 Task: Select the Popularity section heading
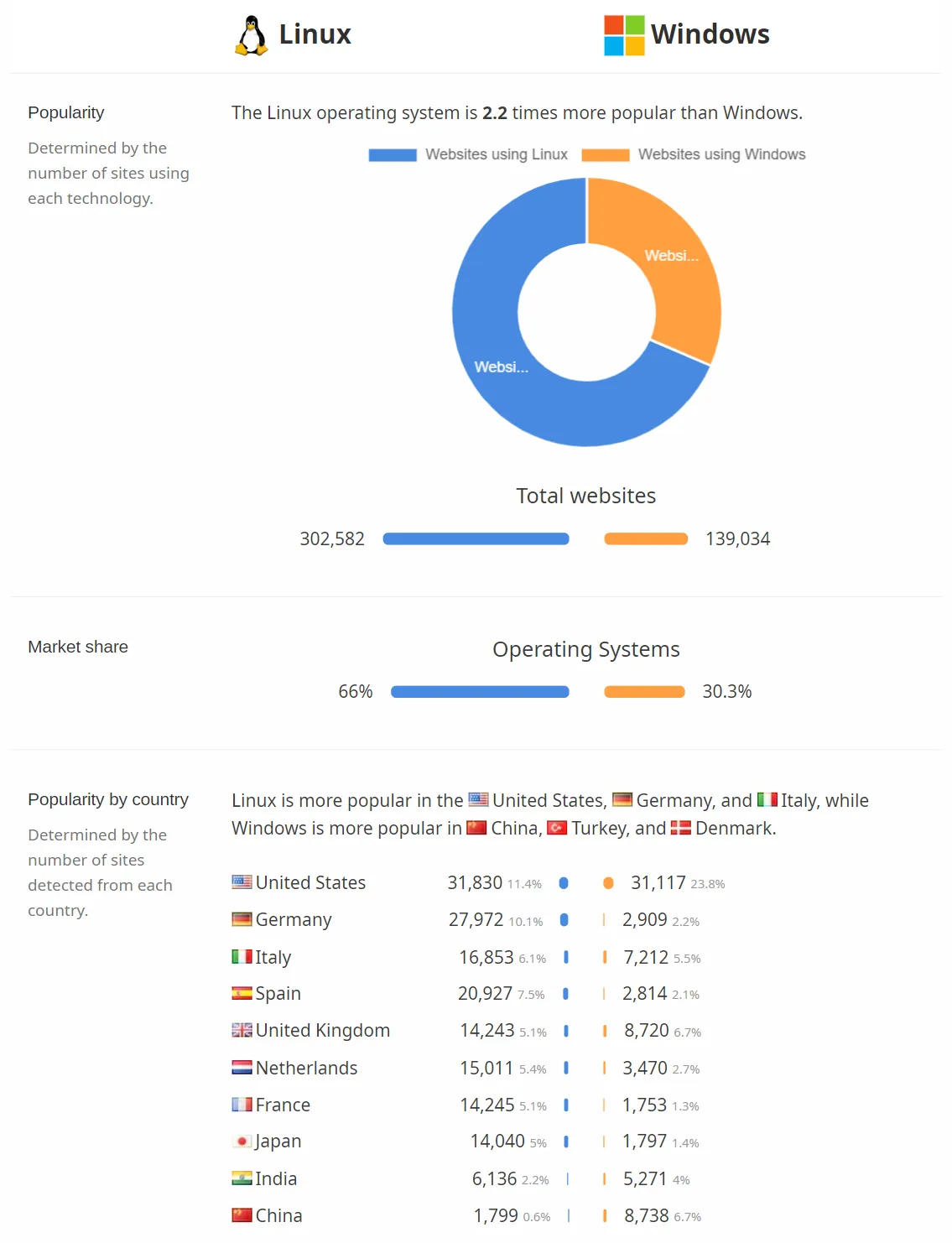click(66, 112)
